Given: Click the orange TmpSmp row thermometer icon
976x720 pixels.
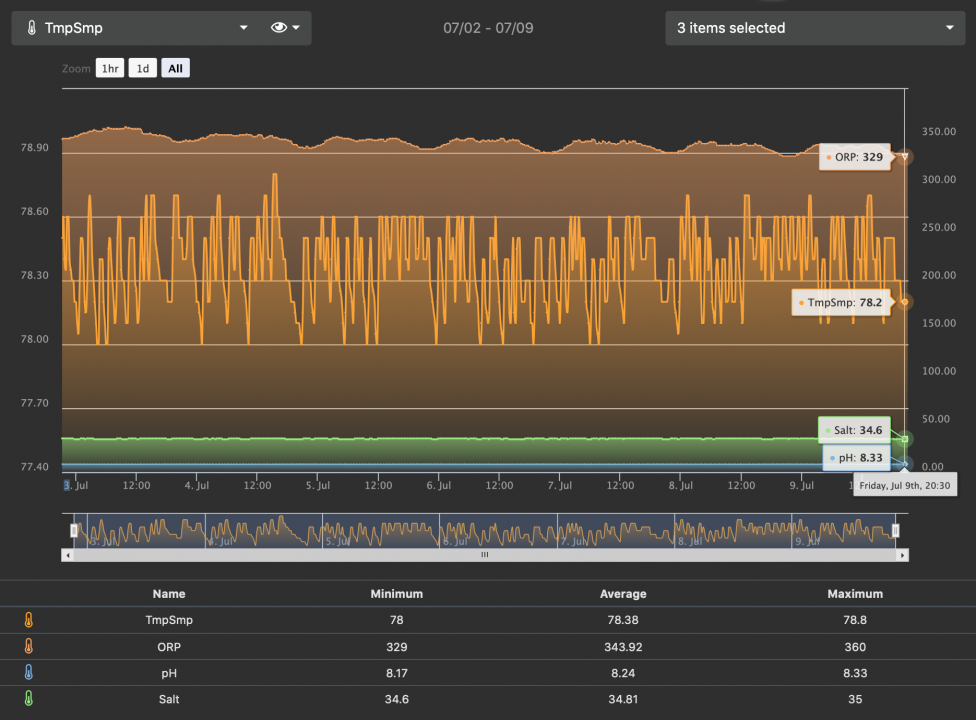Looking at the screenshot, I should 29,620.
